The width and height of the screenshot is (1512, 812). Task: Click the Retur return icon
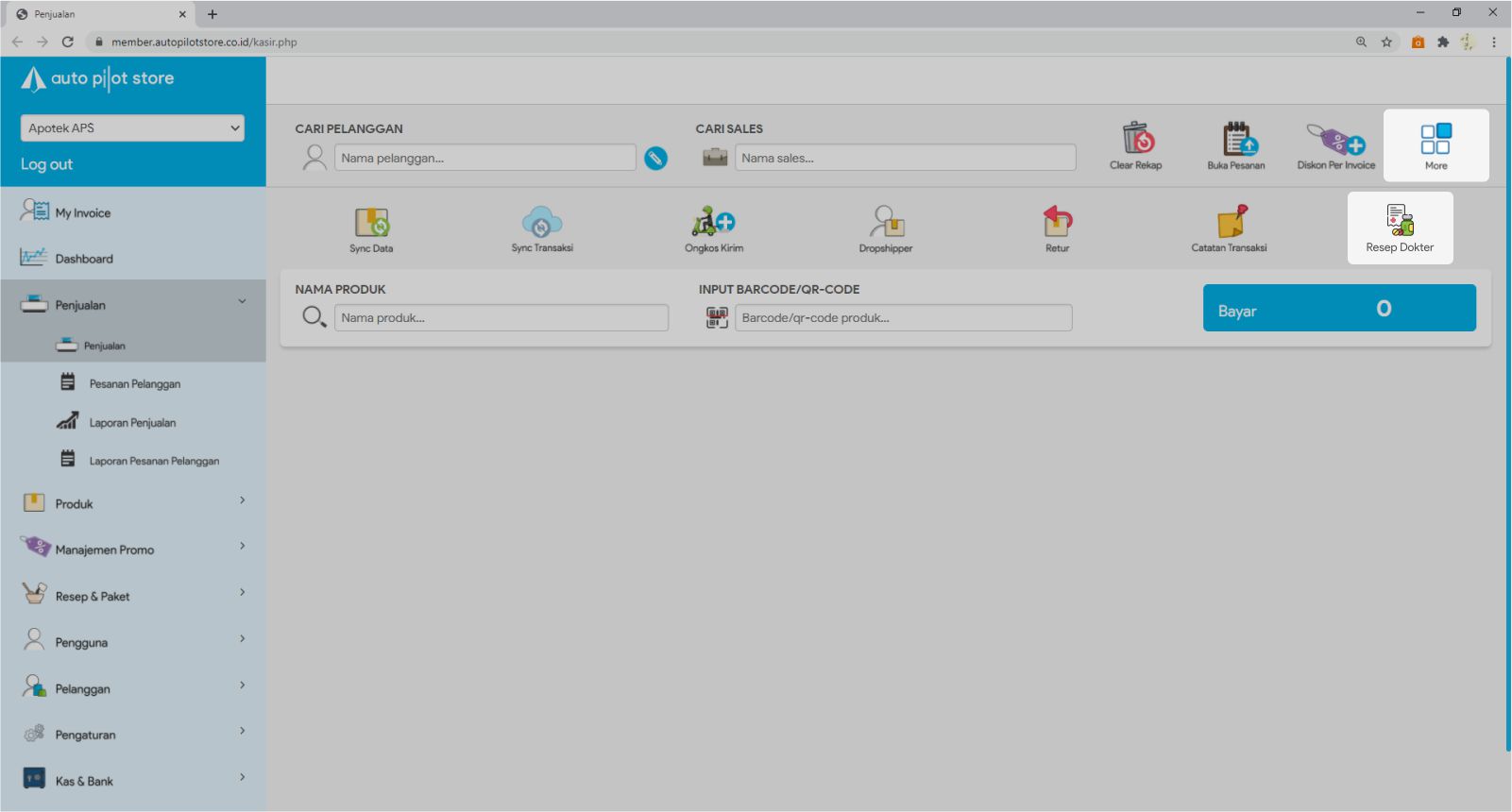coord(1057,223)
